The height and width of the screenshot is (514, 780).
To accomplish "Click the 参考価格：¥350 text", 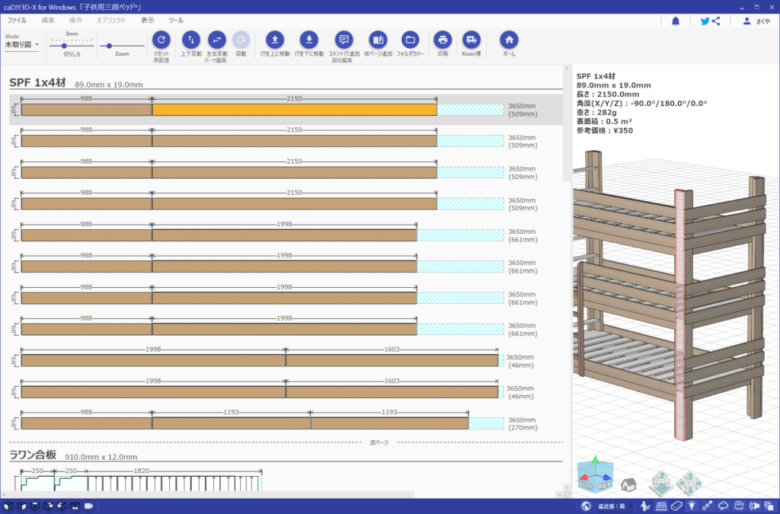I will pos(605,130).
